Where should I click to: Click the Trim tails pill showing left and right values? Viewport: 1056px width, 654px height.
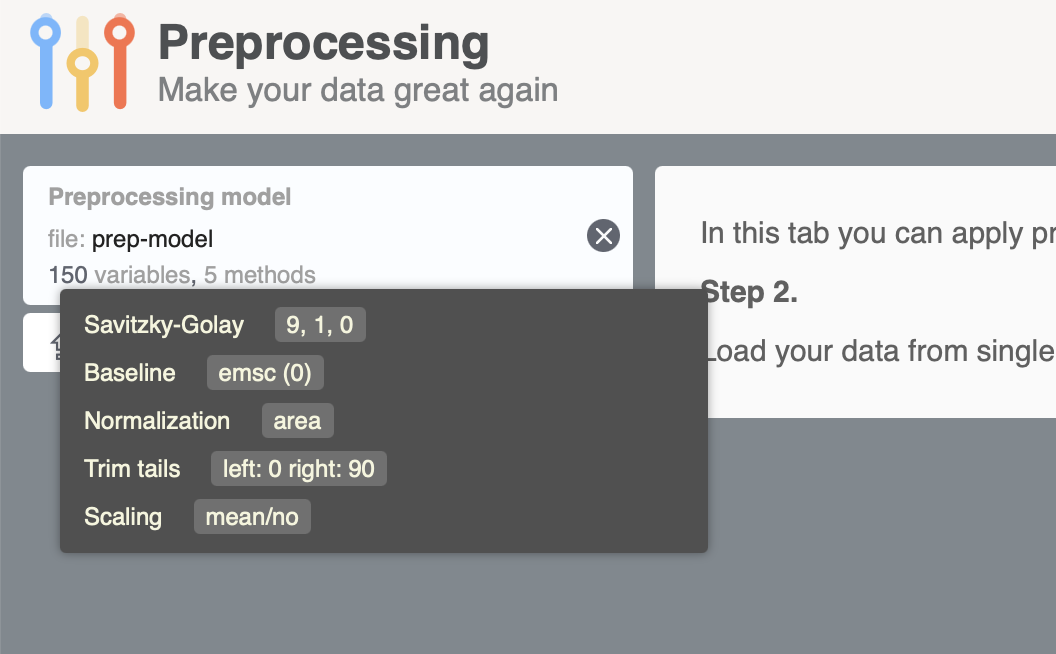[298, 468]
